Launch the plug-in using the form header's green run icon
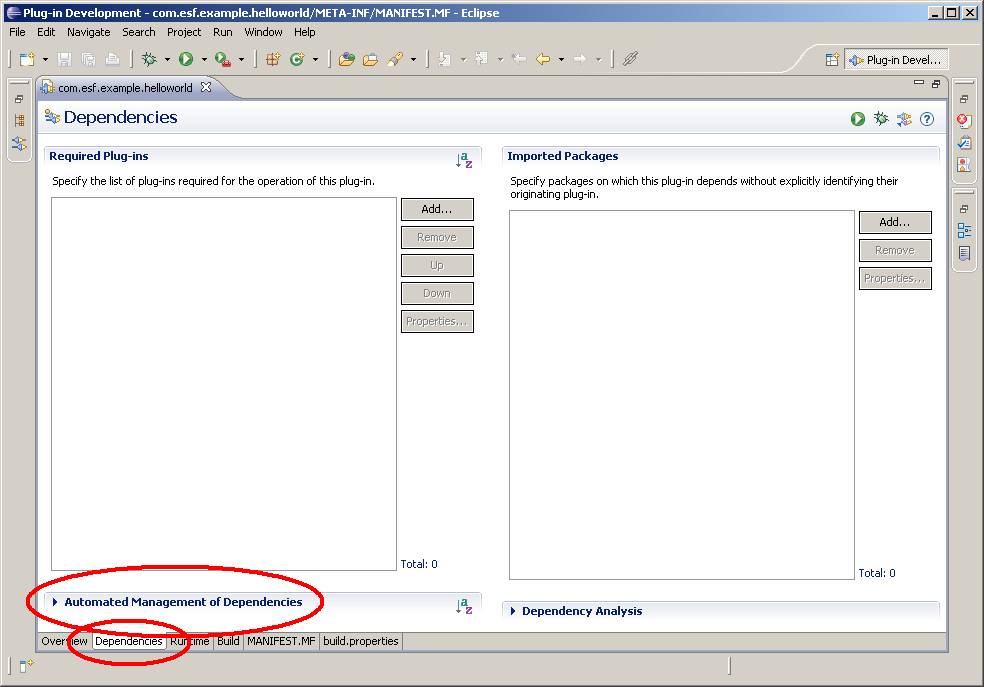 pos(858,119)
